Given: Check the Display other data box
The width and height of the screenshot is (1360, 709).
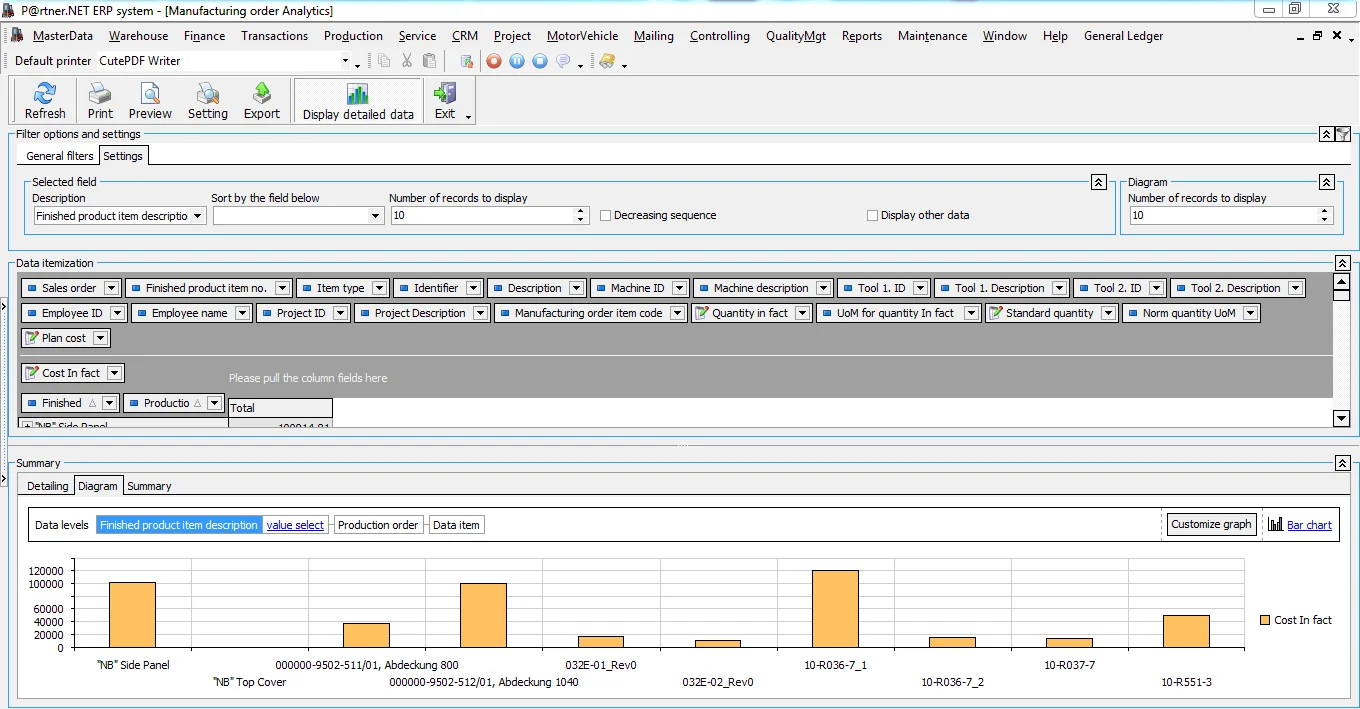Looking at the screenshot, I should [x=873, y=215].
